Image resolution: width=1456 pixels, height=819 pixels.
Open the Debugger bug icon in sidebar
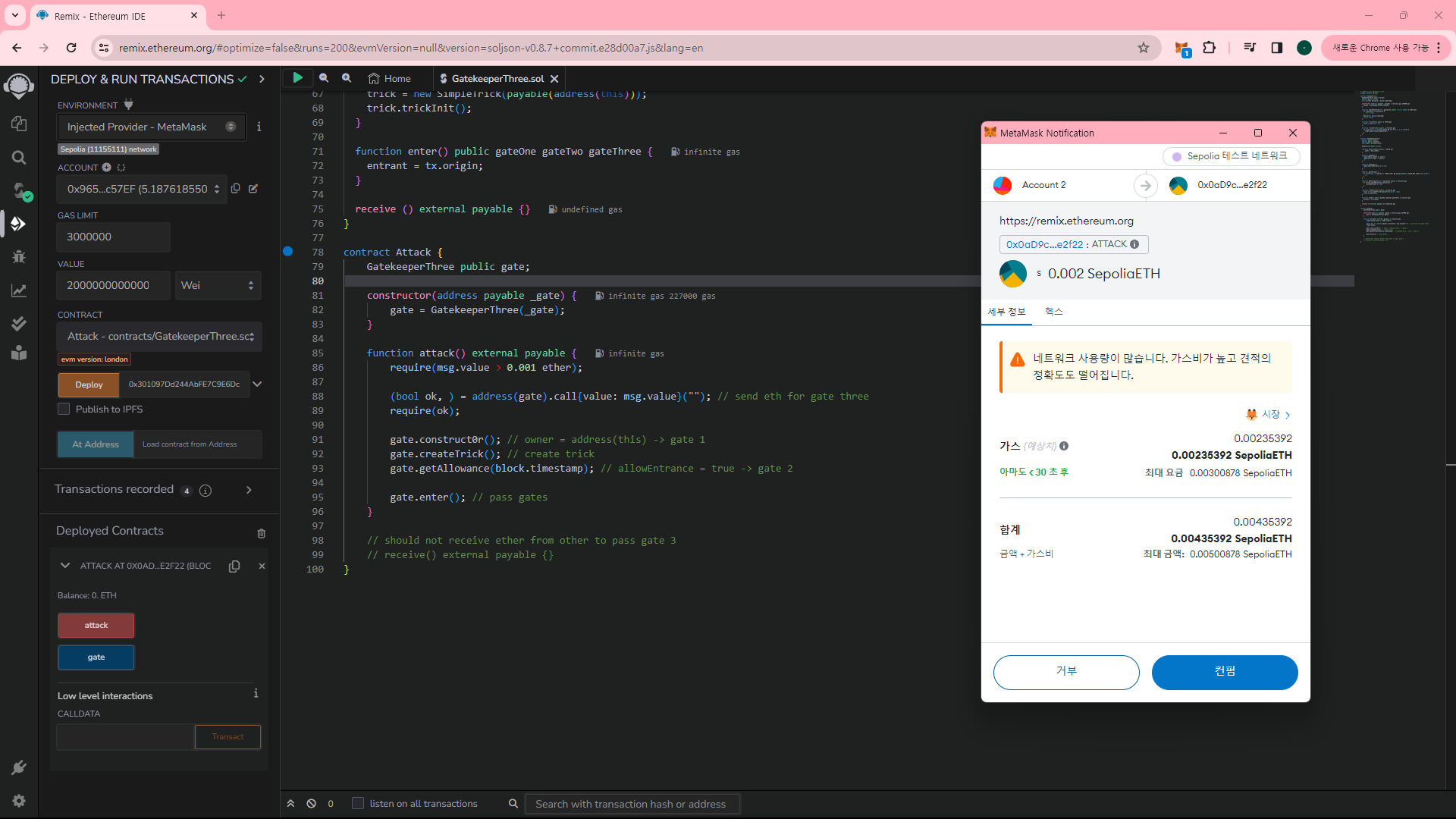19,256
